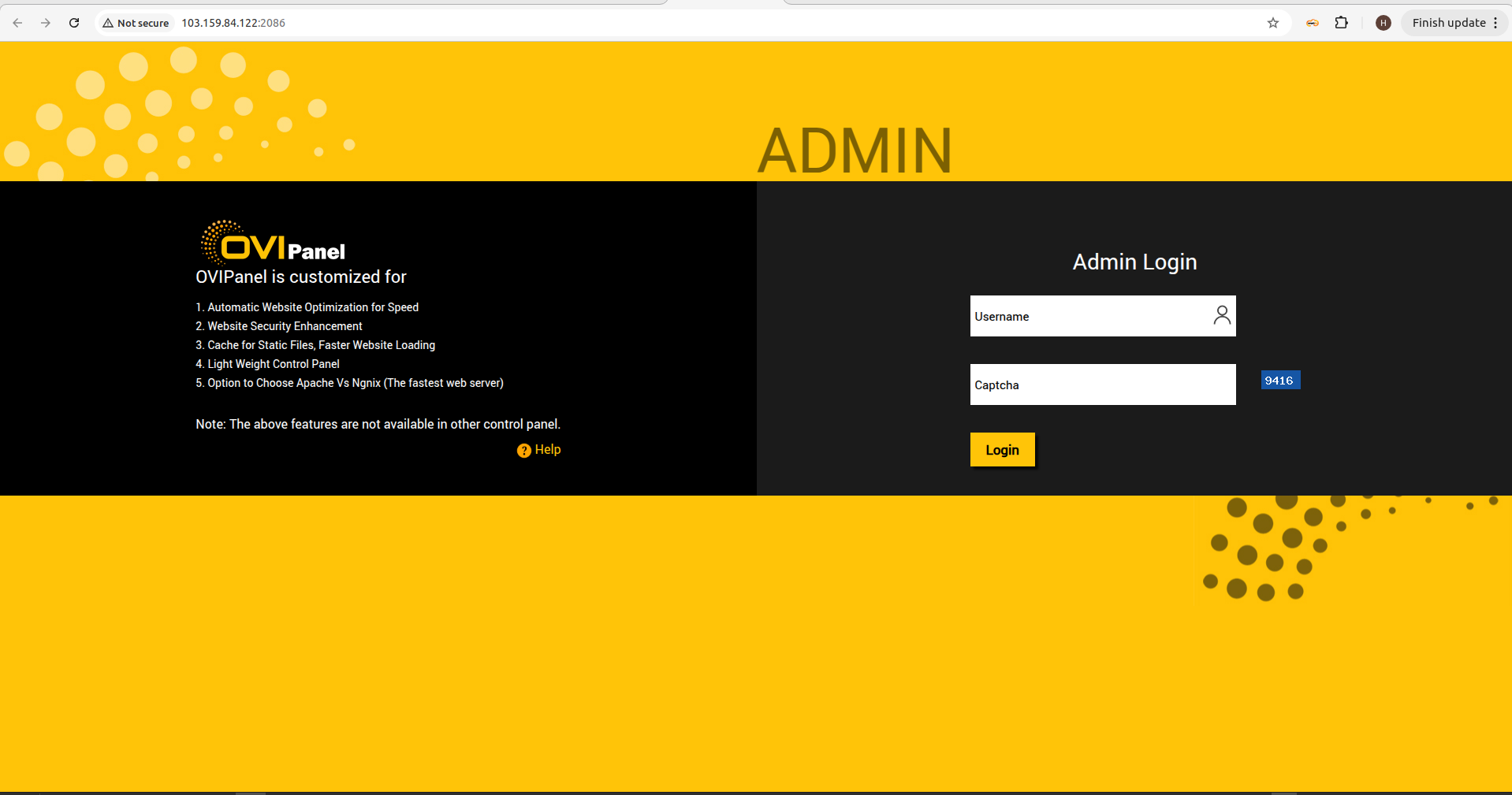Click the question mark icon beside Help

click(523, 451)
